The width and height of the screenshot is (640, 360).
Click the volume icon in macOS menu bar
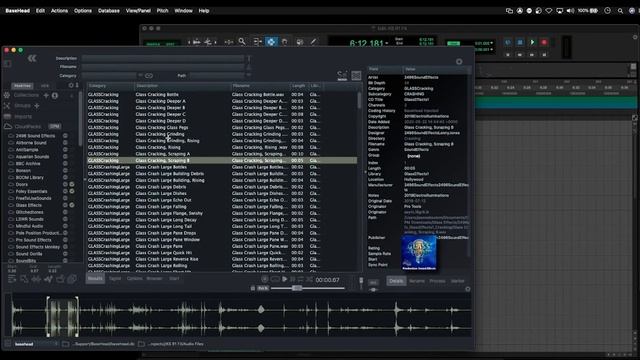point(570,11)
